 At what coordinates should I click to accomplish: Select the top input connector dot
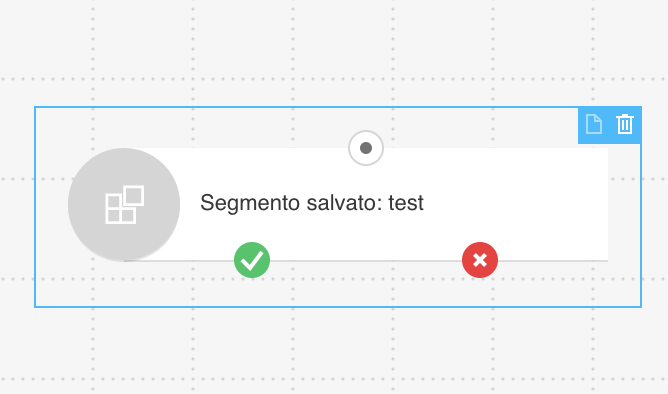click(366, 148)
